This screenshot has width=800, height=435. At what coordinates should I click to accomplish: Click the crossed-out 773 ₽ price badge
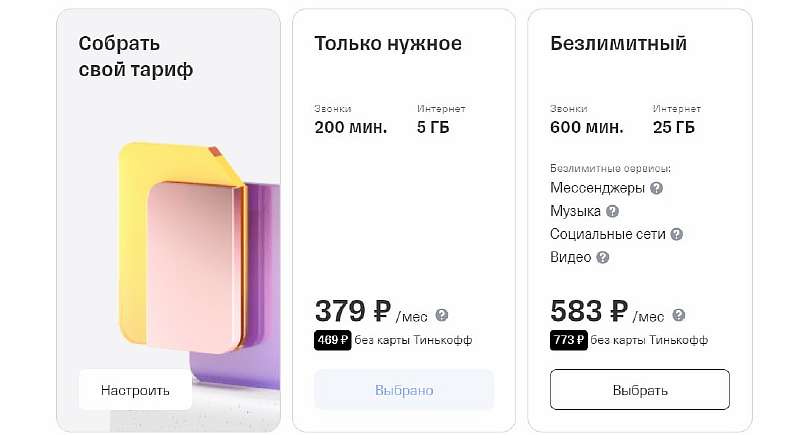(x=569, y=340)
